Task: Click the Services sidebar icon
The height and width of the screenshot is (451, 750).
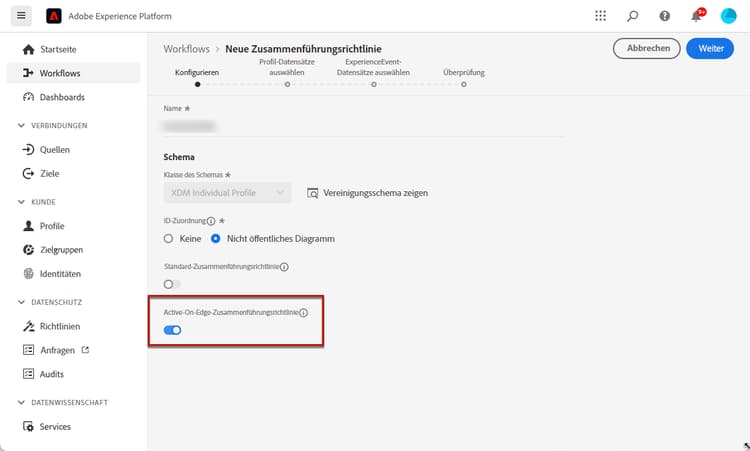Action: (29, 427)
